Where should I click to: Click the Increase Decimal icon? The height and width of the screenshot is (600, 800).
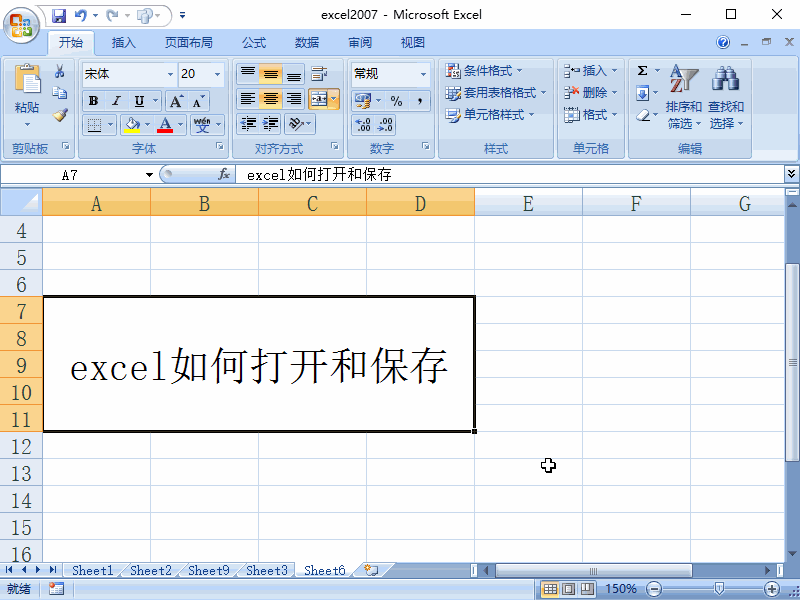362,125
